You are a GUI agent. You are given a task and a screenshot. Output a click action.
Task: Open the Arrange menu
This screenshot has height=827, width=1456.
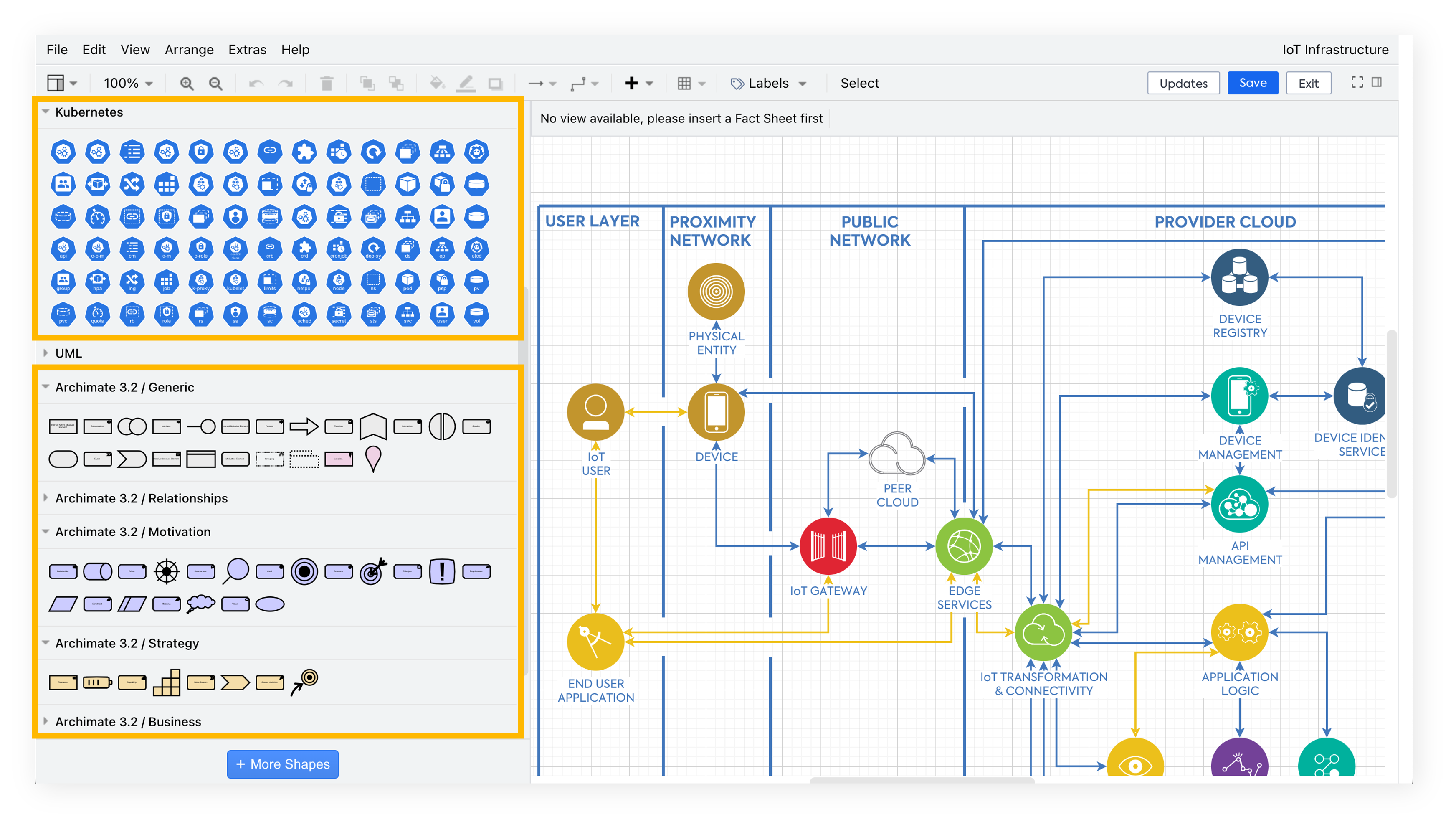[189, 49]
